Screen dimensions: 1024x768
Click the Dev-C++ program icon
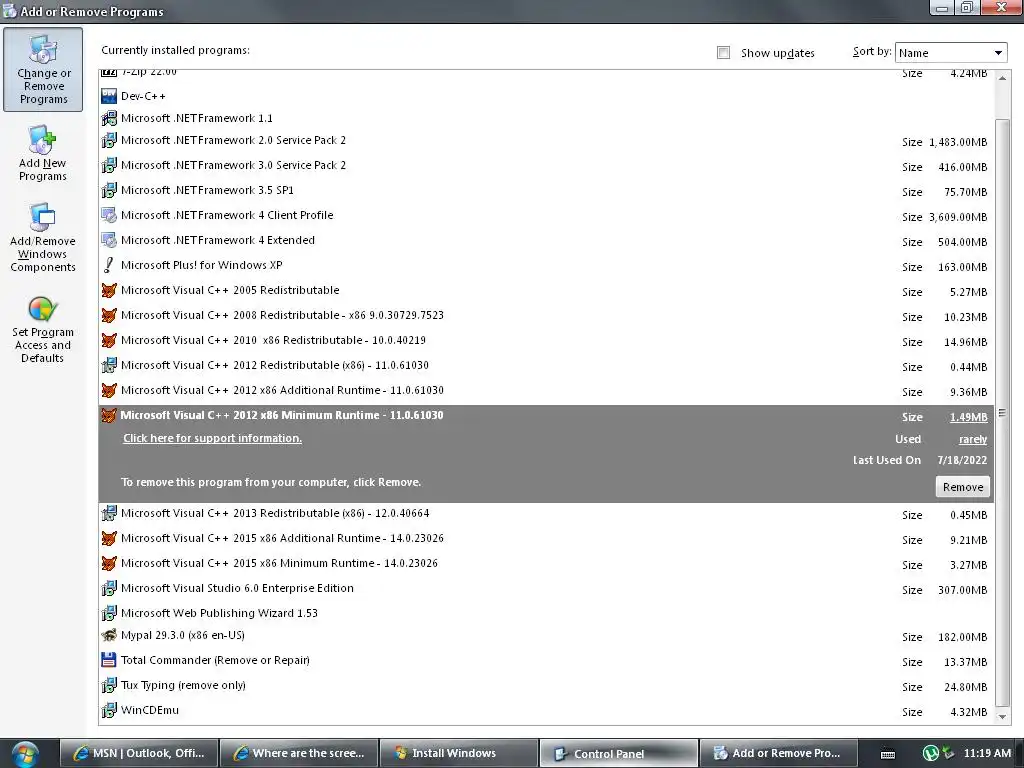[109, 96]
